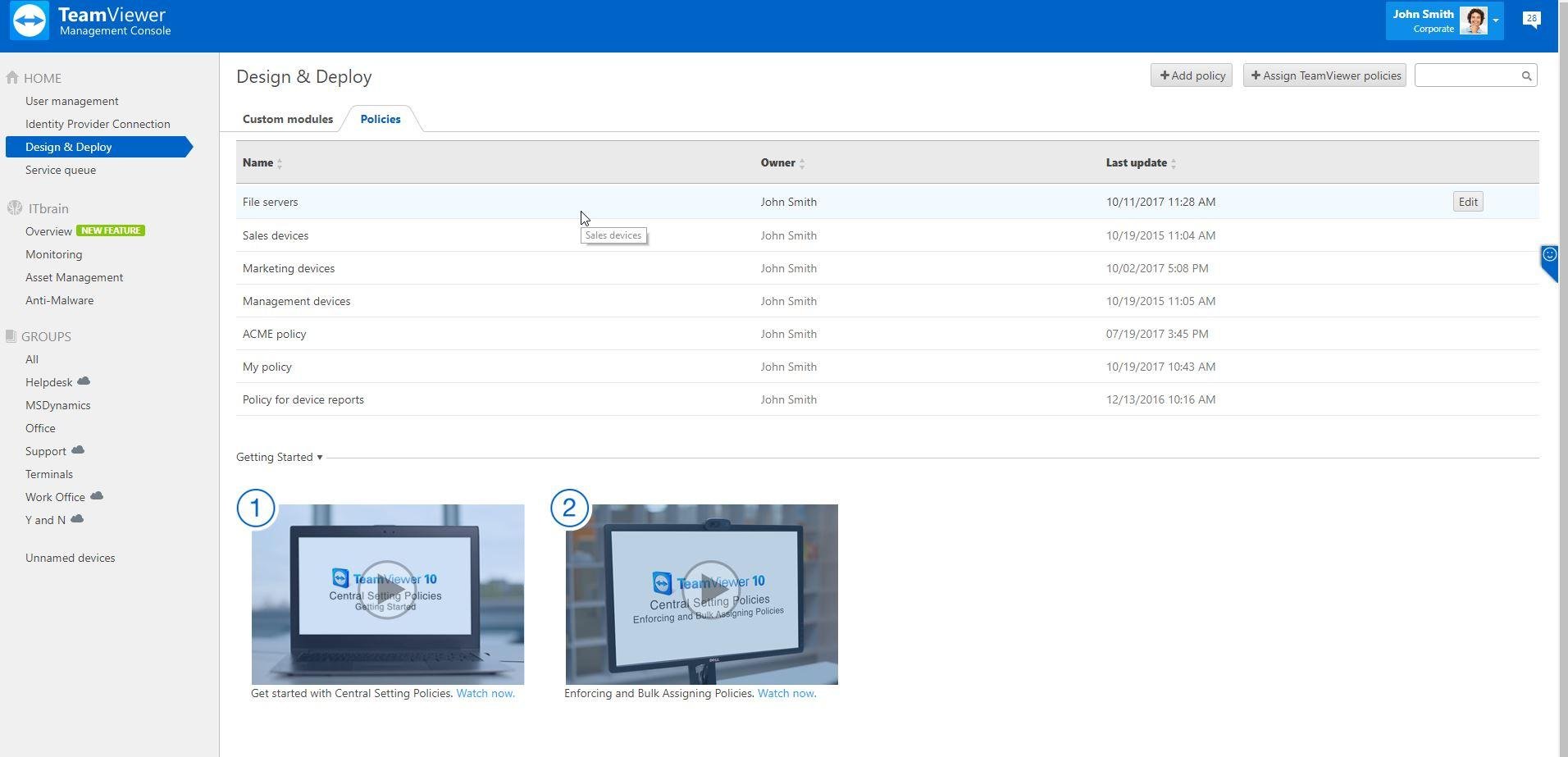Click the cloud icon beside Helpdesk
The width and height of the screenshot is (1568, 757).
[84, 381]
